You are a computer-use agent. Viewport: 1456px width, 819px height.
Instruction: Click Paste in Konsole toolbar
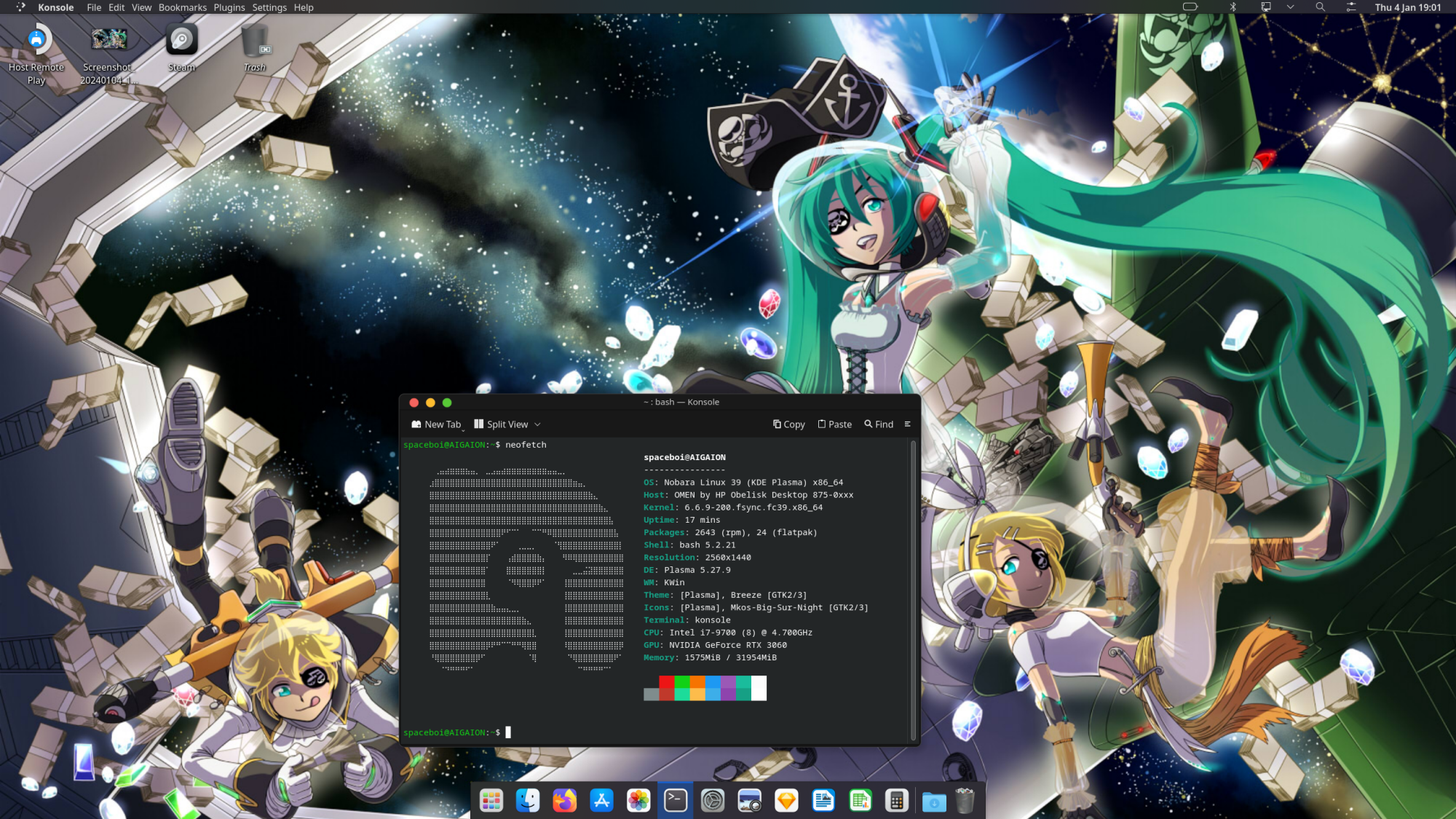click(834, 424)
